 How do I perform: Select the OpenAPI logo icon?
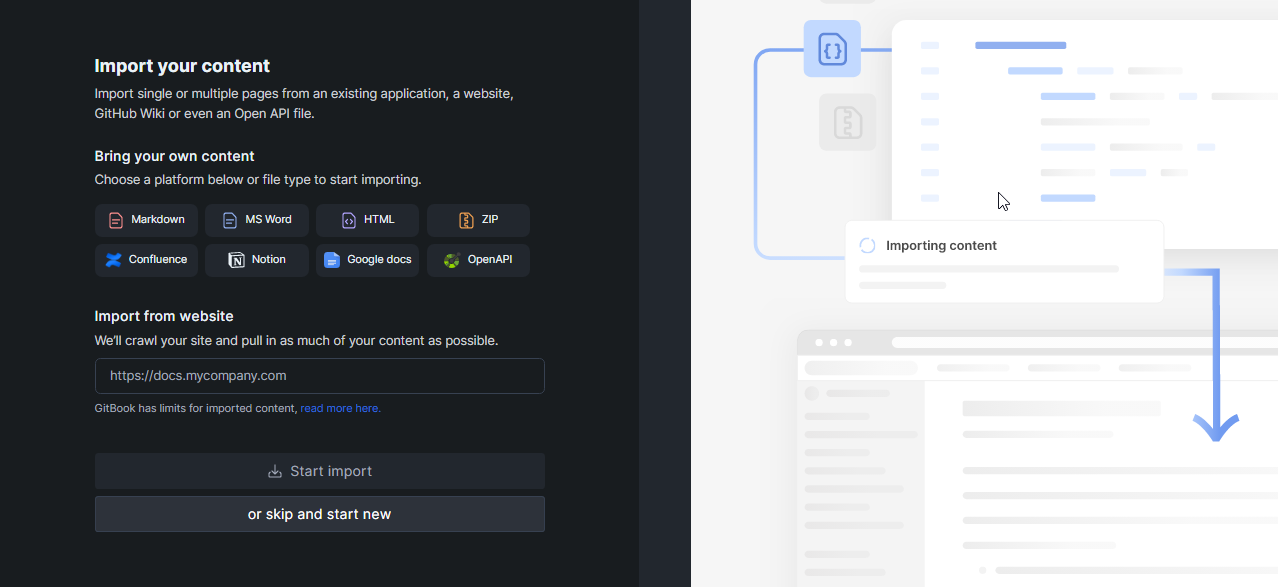452,260
